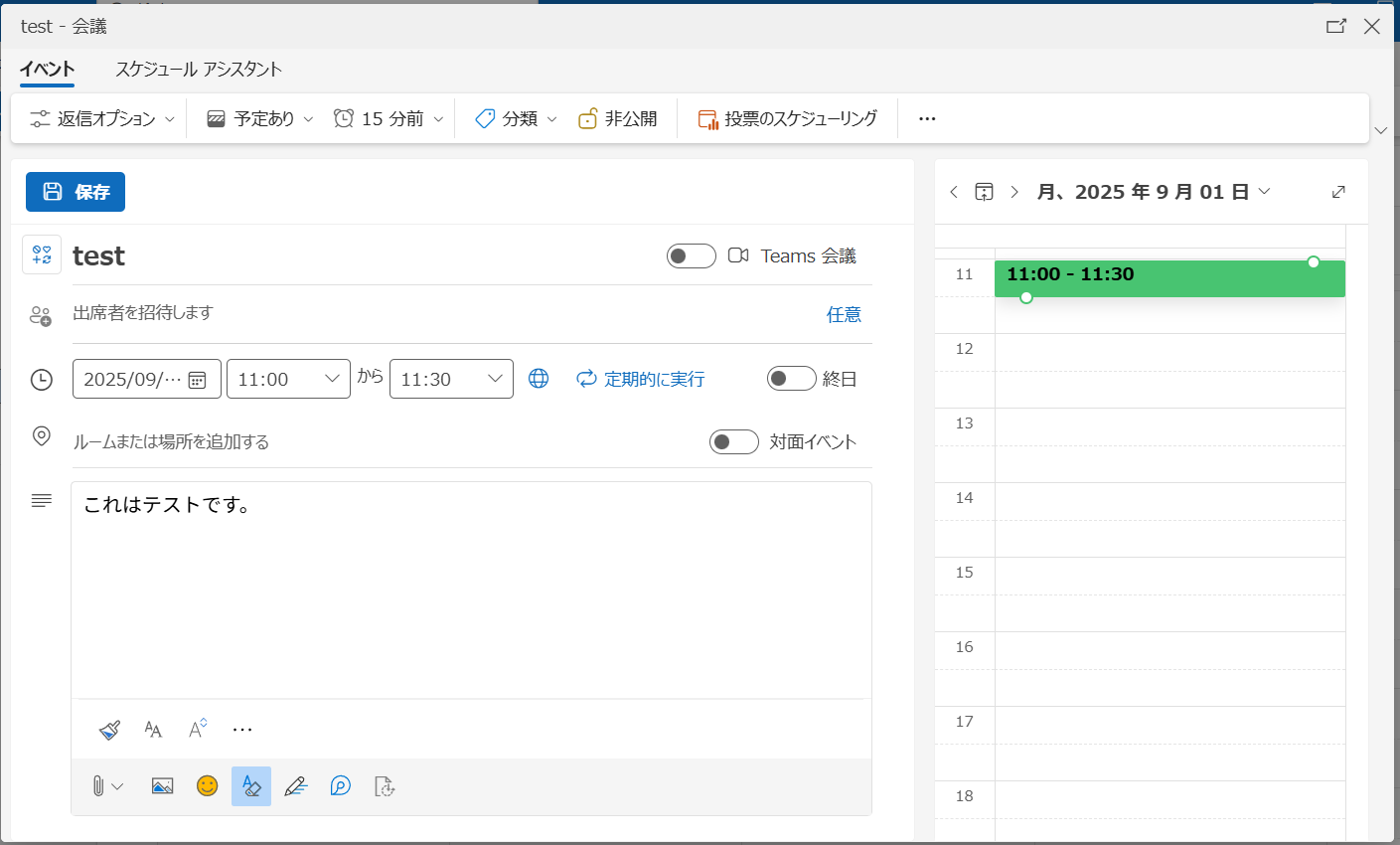
Task: Switch to the イベント tab
Action: coord(47,70)
